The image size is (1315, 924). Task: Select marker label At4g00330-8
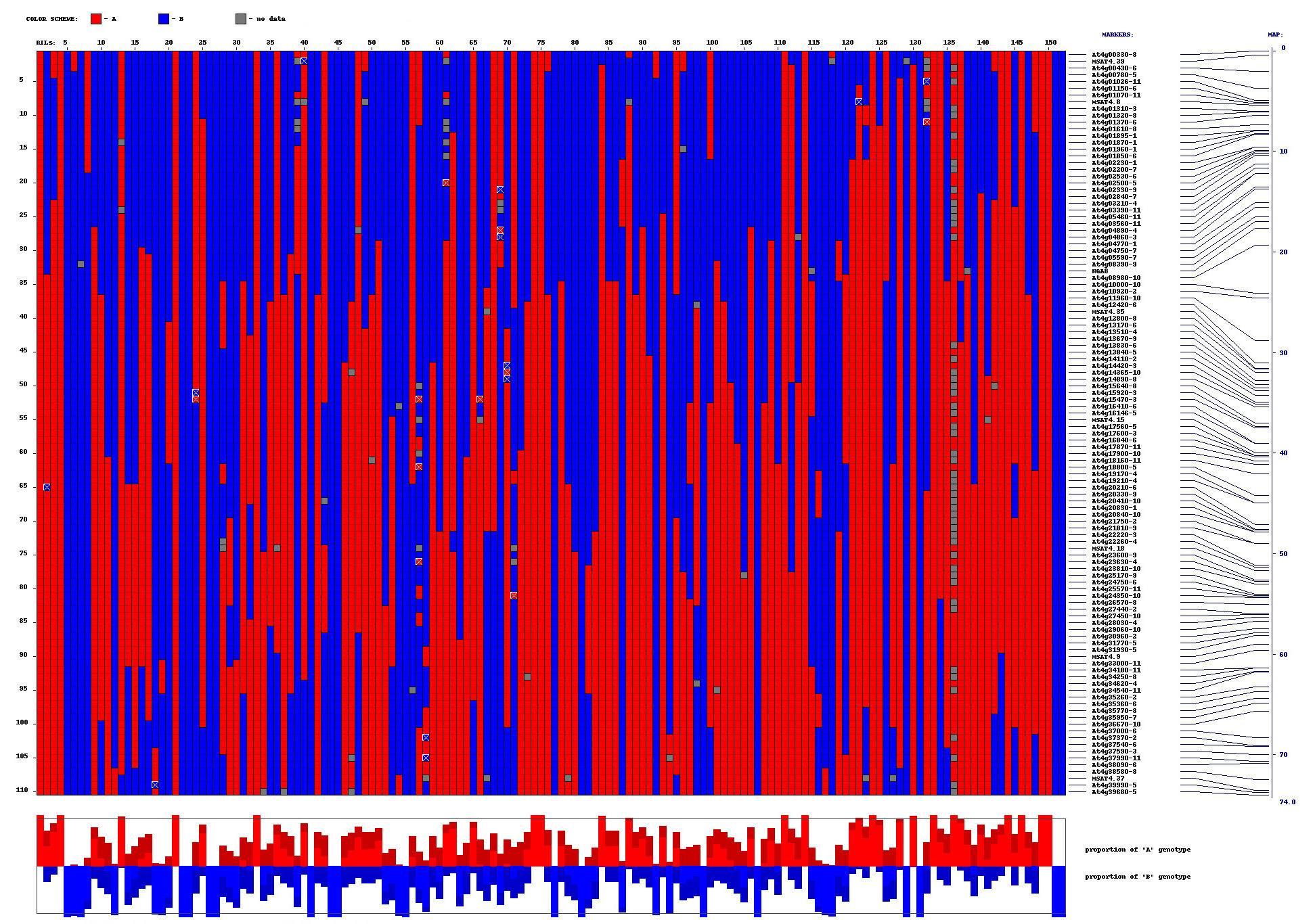pyautogui.click(x=1113, y=55)
